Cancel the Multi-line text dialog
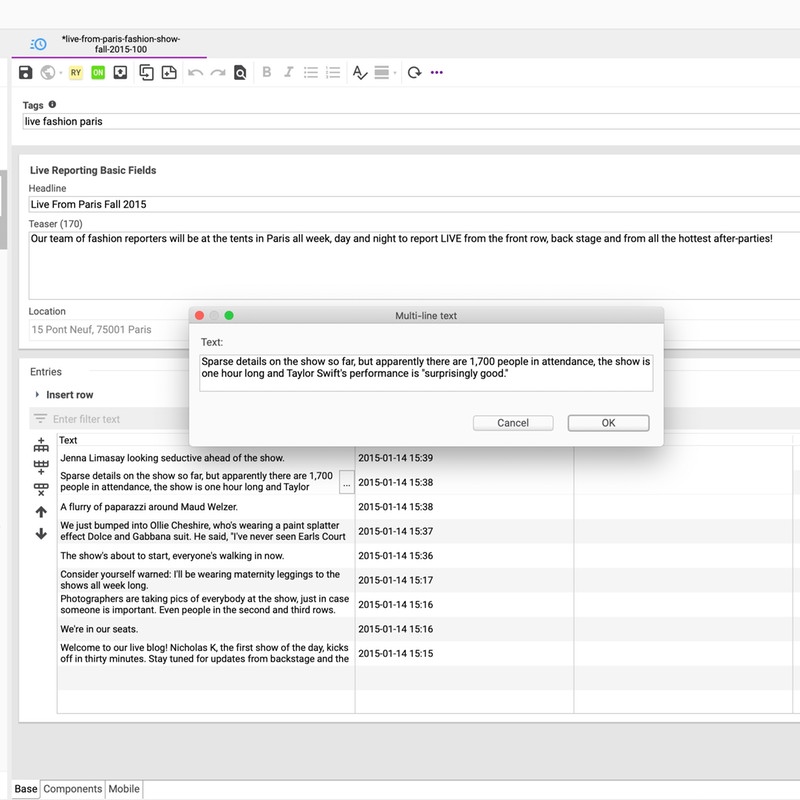This screenshot has width=800, height=800. tap(513, 423)
